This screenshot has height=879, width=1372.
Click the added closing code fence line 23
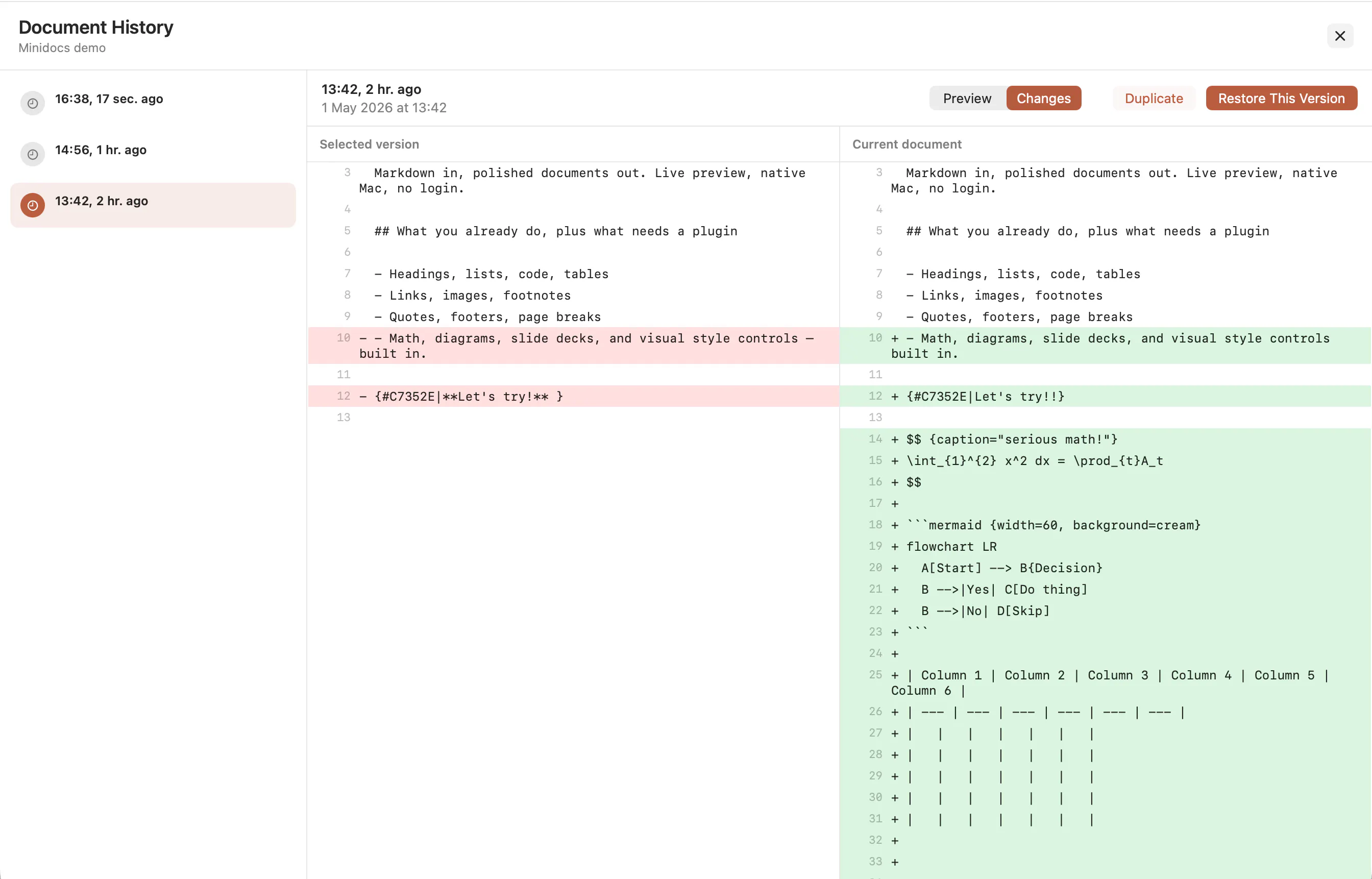pyautogui.click(x=1106, y=632)
